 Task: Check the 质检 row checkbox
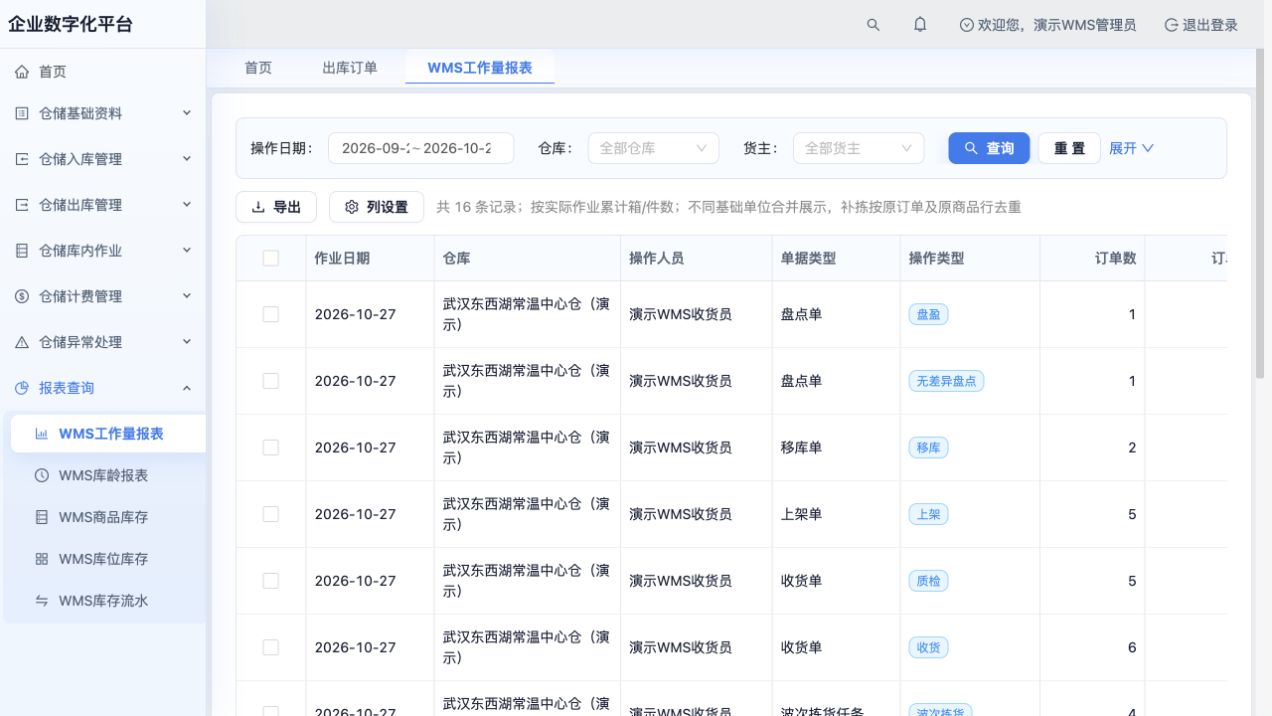tap(271, 581)
